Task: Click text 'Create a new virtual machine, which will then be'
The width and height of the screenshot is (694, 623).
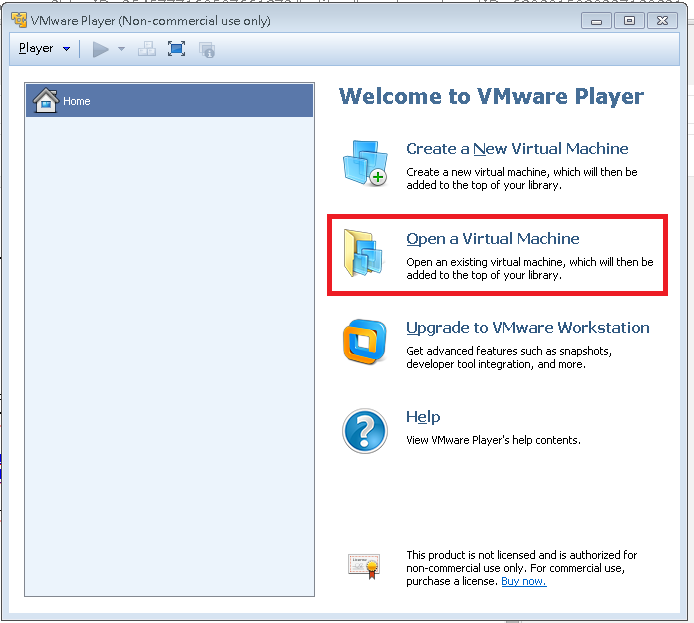Action: pos(522,172)
